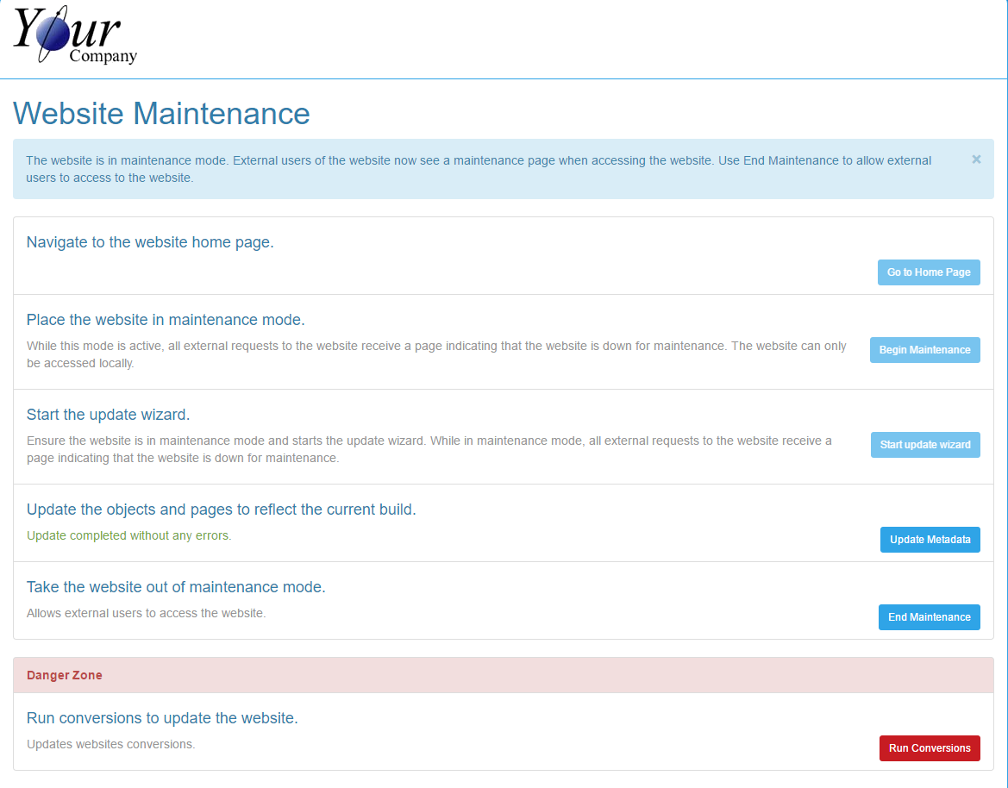
Task: Click End Maintenance to allow external access
Action: [929, 617]
